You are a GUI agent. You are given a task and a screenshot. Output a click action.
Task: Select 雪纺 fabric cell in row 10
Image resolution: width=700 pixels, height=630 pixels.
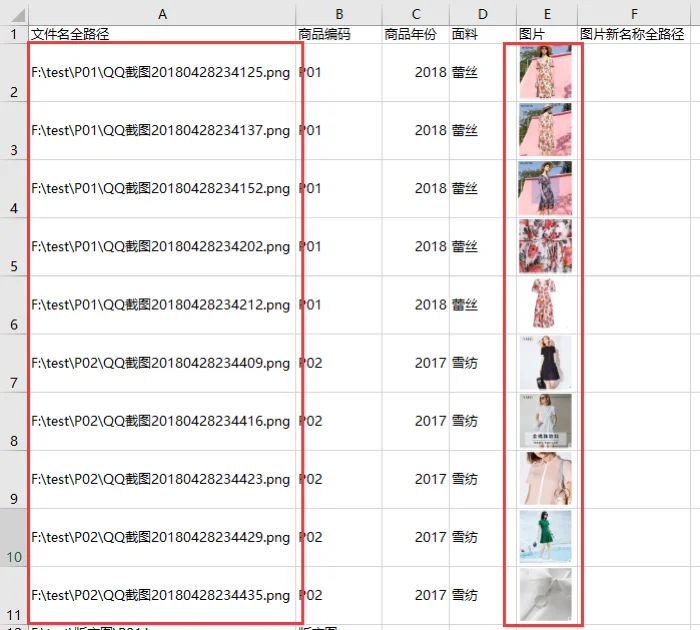[x=483, y=538]
